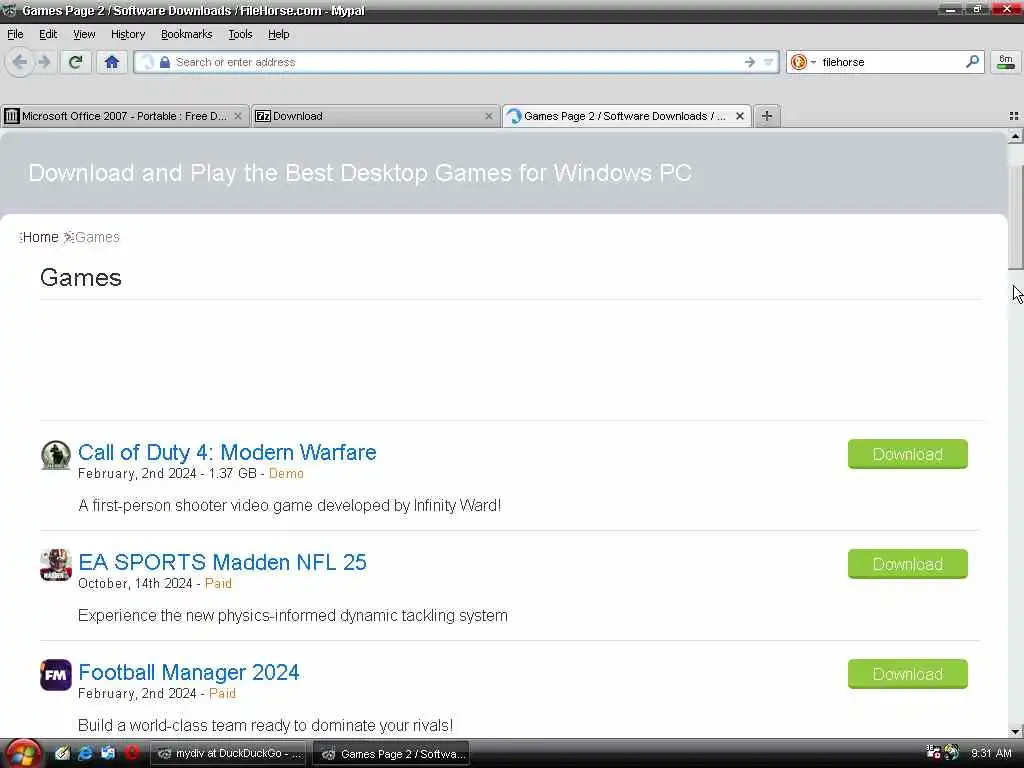Open the Help menu

(x=278, y=34)
